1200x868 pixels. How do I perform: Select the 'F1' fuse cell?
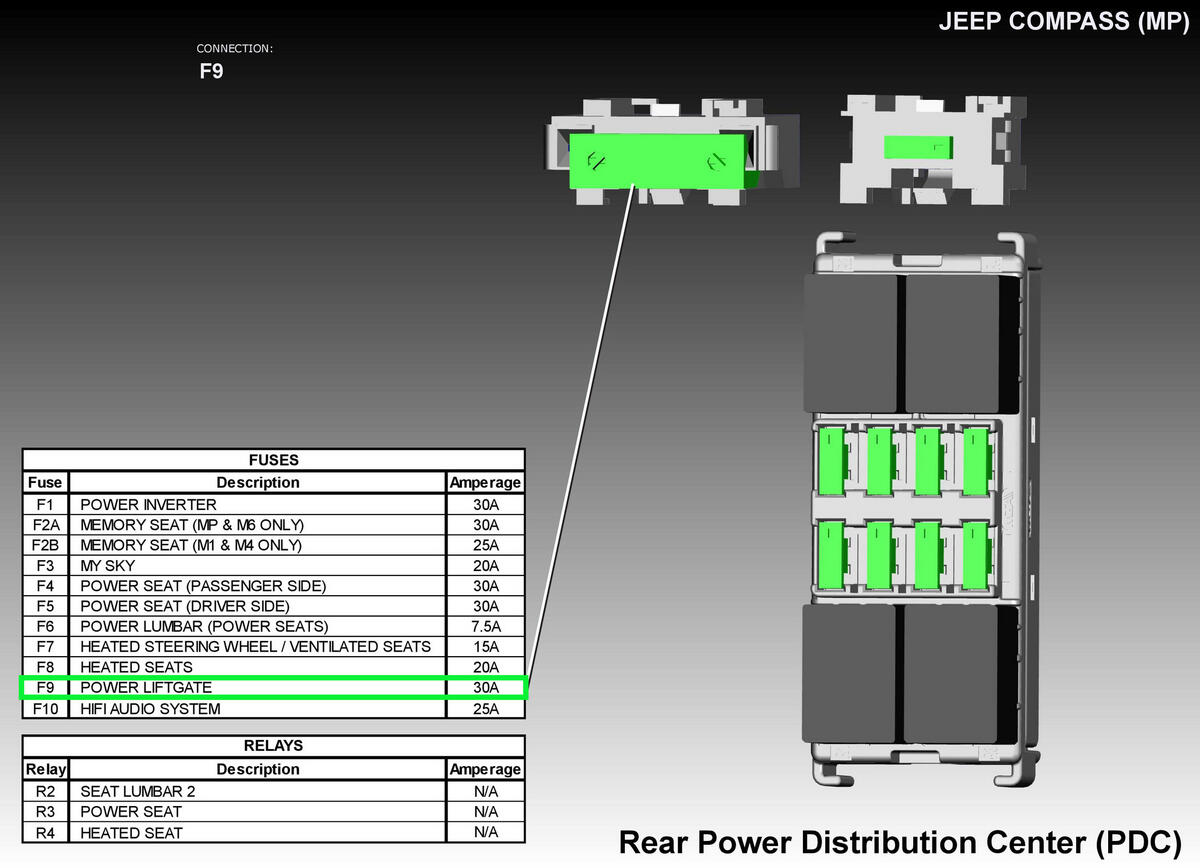[x=45, y=504]
